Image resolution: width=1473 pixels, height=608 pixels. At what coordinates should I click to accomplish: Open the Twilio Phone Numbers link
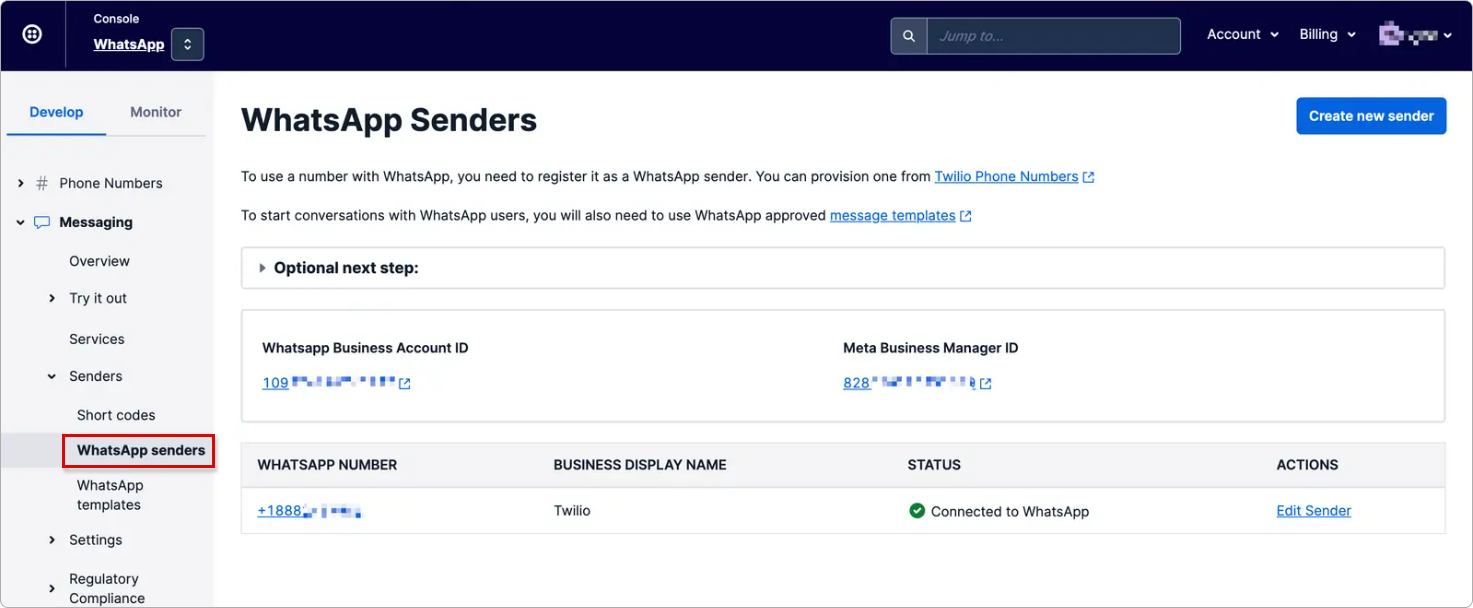coord(1006,176)
